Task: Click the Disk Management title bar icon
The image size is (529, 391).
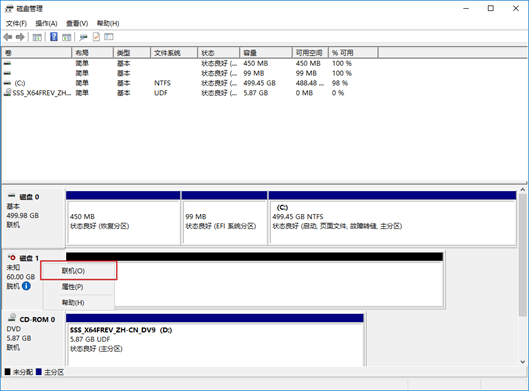Action: tap(9, 9)
